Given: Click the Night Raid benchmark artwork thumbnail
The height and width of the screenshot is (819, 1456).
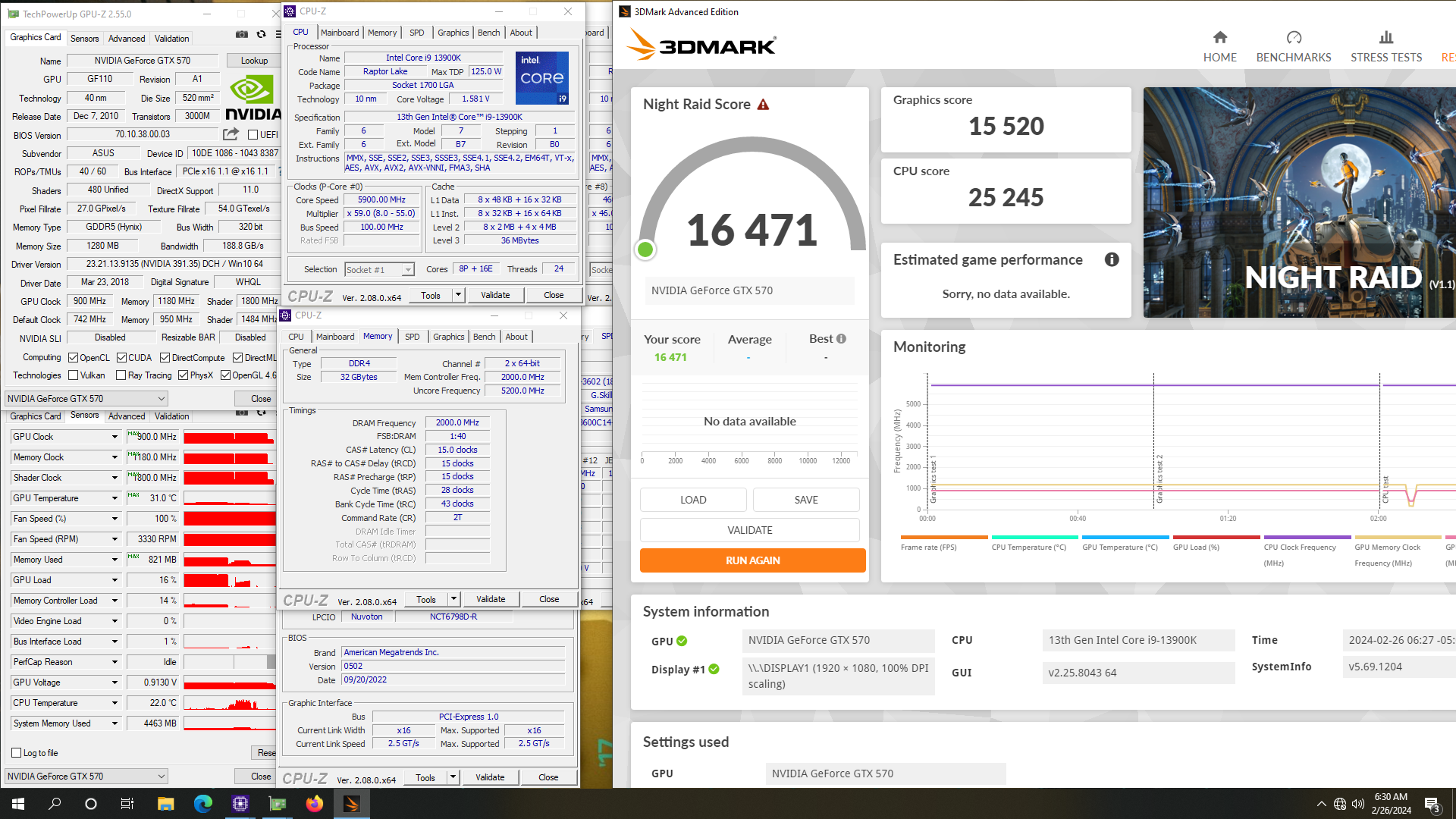Looking at the screenshot, I should tap(1299, 202).
